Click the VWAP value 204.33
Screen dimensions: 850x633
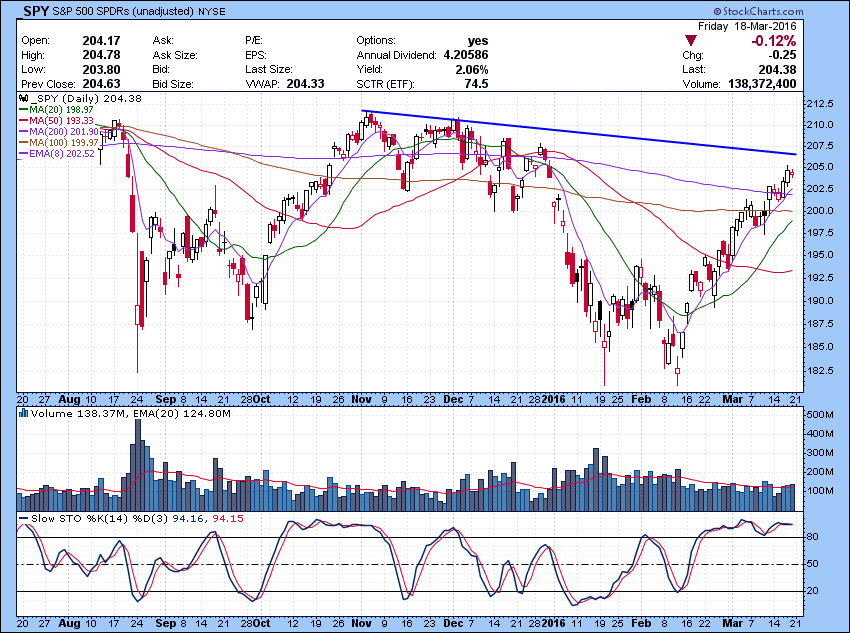point(306,84)
